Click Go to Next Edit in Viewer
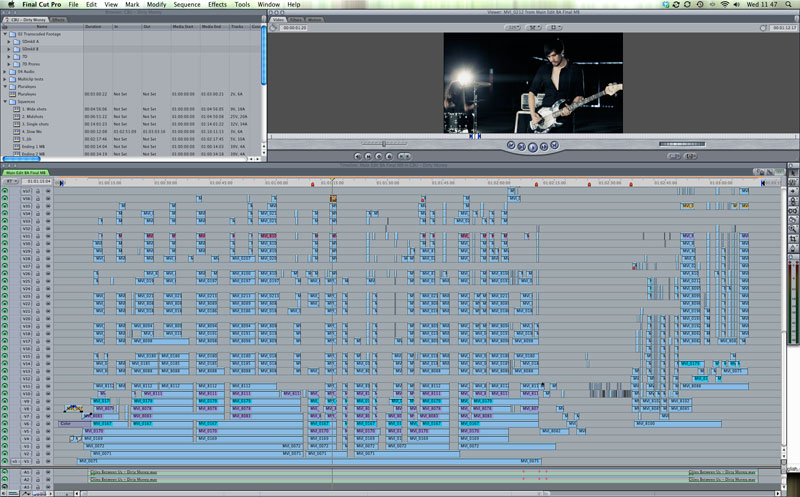800x497 pixels. [555, 145]
